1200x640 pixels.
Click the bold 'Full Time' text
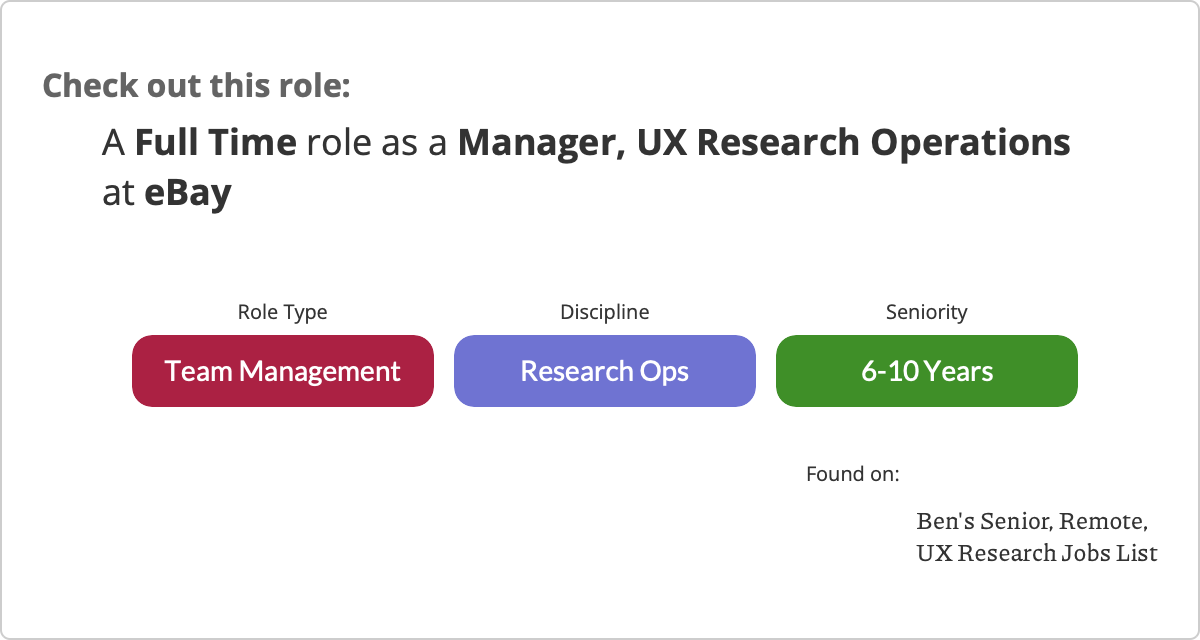tap(215, 143)
